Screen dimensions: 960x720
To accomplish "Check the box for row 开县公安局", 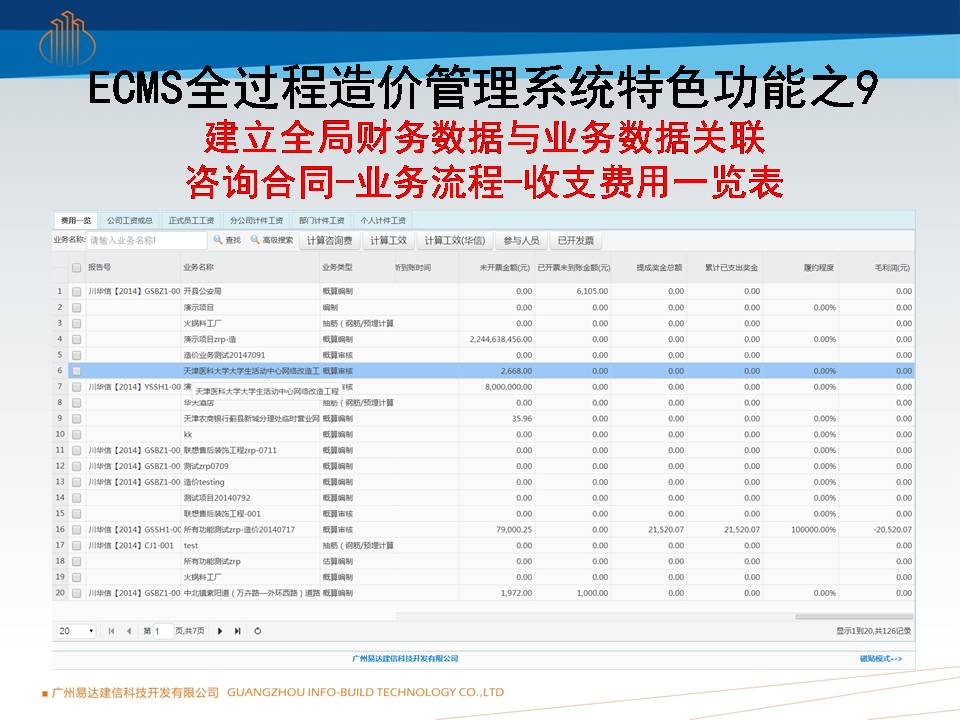I will coord(77,291).
